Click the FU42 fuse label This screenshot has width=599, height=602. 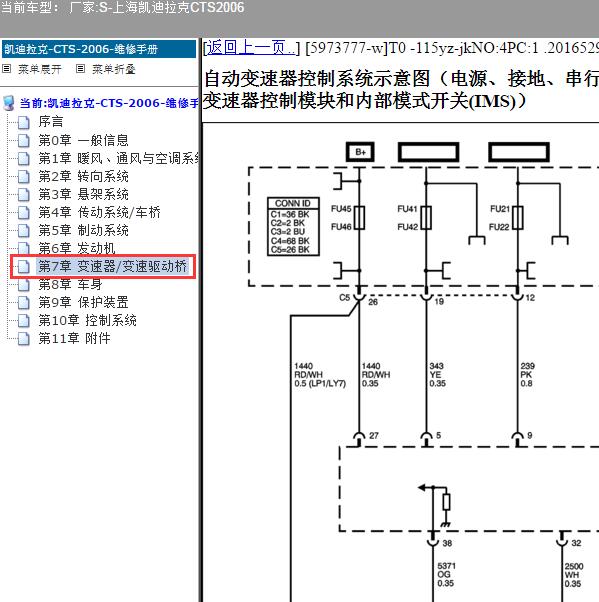(x=407, y=227)
